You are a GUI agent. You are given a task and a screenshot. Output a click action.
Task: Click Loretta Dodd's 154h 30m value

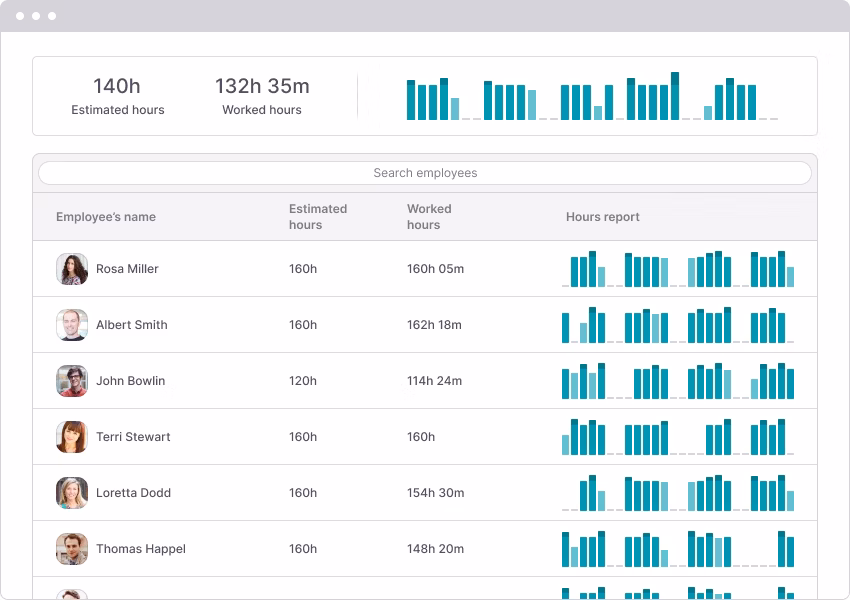pyautogui.click(x=434, y=493)
